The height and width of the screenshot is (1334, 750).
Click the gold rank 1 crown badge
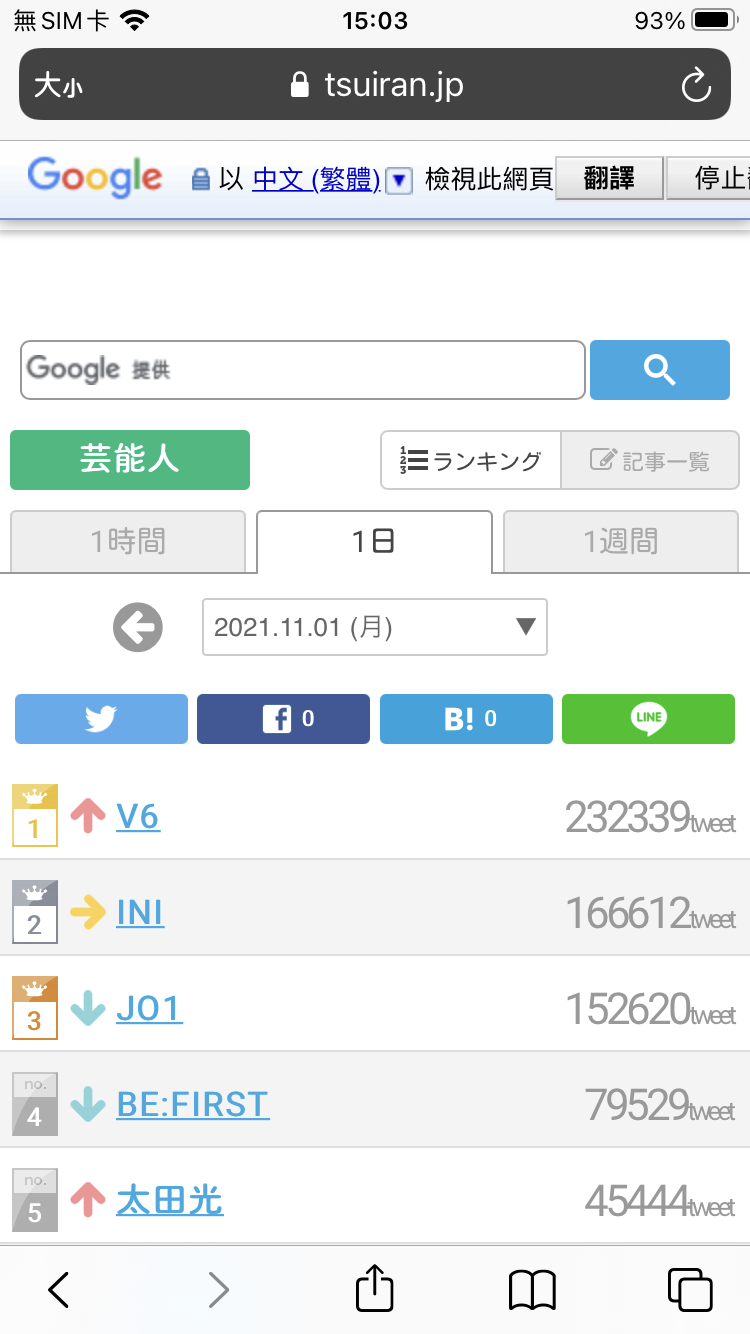coord(35,816)
